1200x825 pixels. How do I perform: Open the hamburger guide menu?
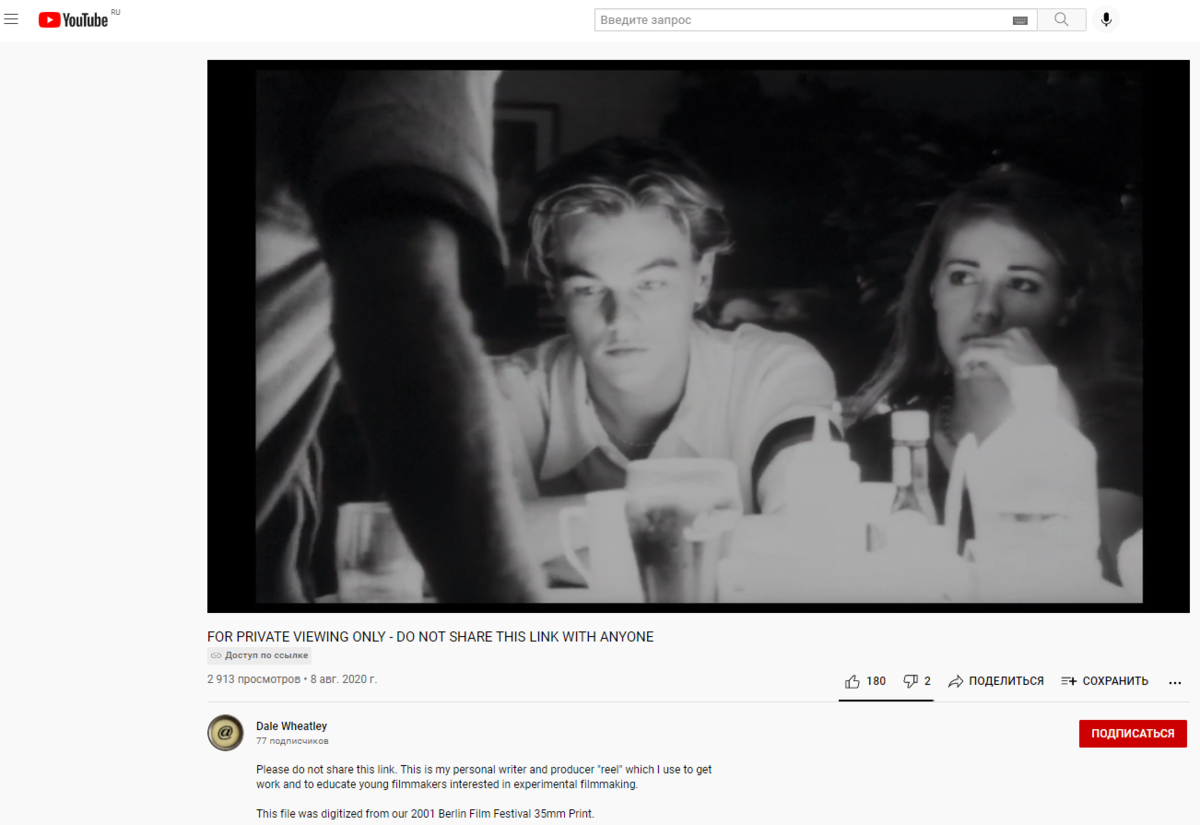(x=11, y=19)
